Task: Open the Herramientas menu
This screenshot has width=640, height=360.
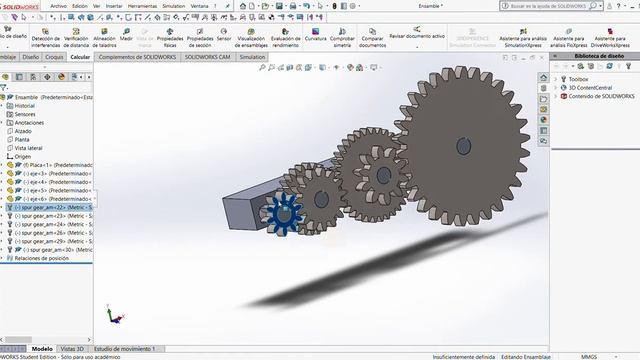Action: [142, 6]
